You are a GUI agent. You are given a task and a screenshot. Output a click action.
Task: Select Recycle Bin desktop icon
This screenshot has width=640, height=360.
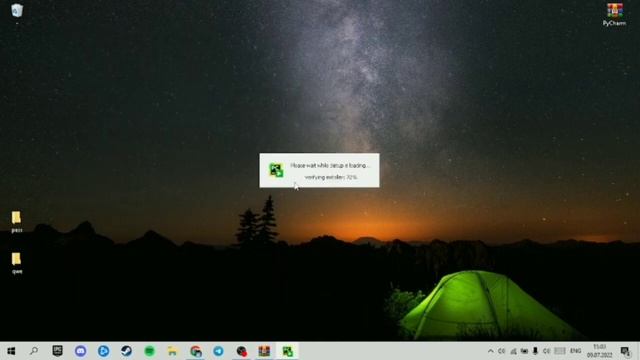pyautogui.click(x=17, y=12)
